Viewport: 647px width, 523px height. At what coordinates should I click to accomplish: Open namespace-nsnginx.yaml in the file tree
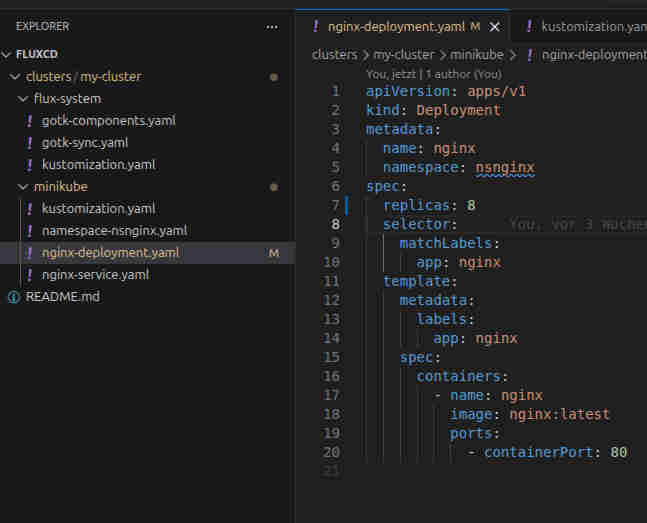114,231
